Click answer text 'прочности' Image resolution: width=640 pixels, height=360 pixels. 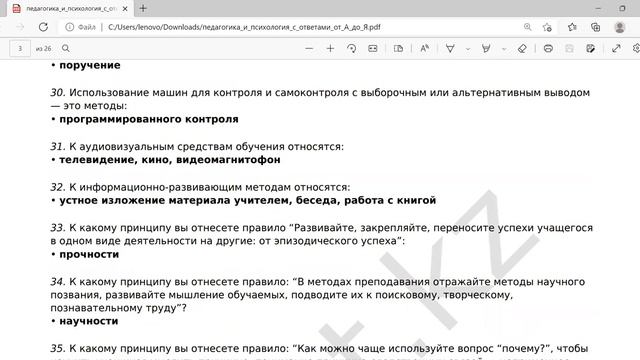point(89,254)
